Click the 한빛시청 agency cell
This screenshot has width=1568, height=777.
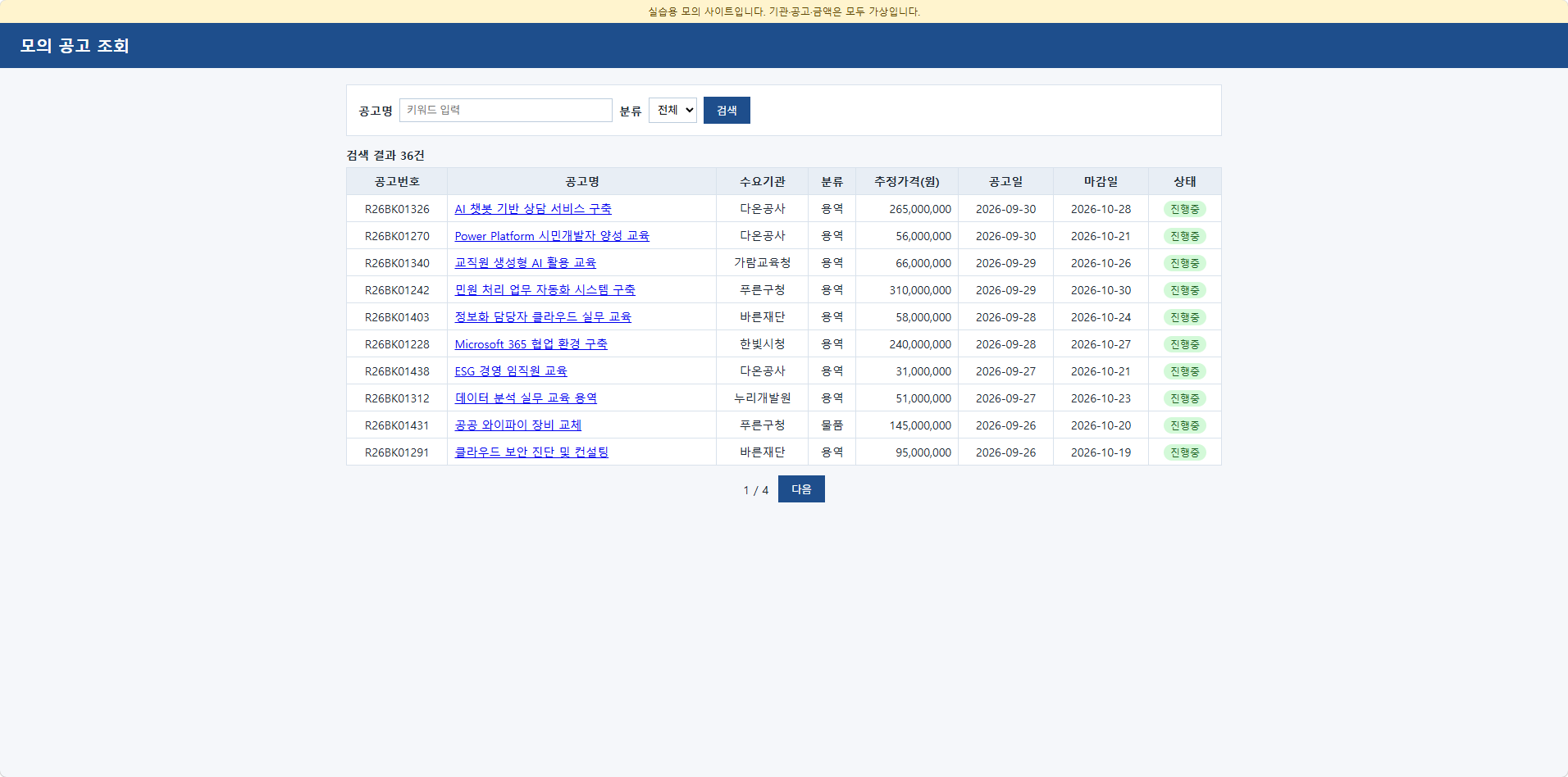coord(763,344)
